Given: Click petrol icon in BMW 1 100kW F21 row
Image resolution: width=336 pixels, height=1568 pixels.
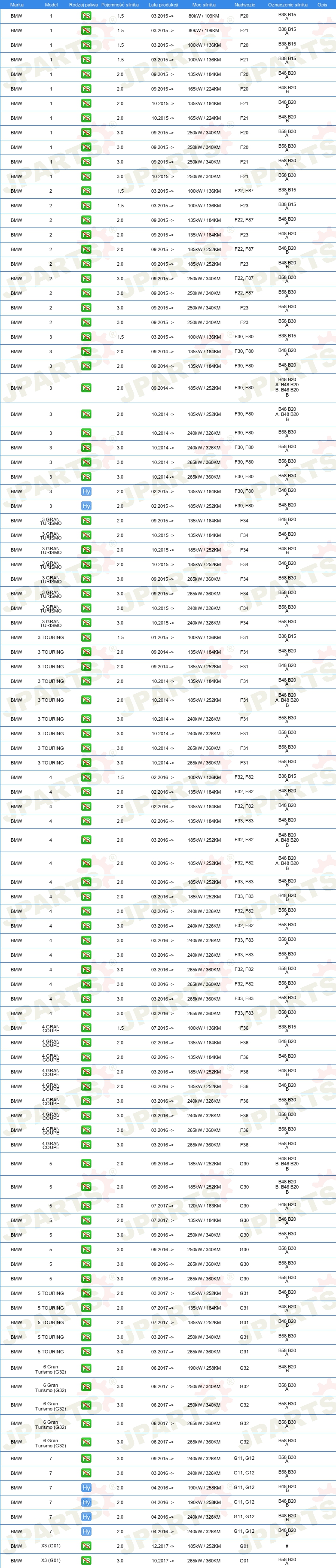Looking at the screenshot, I should coord(86,60).
